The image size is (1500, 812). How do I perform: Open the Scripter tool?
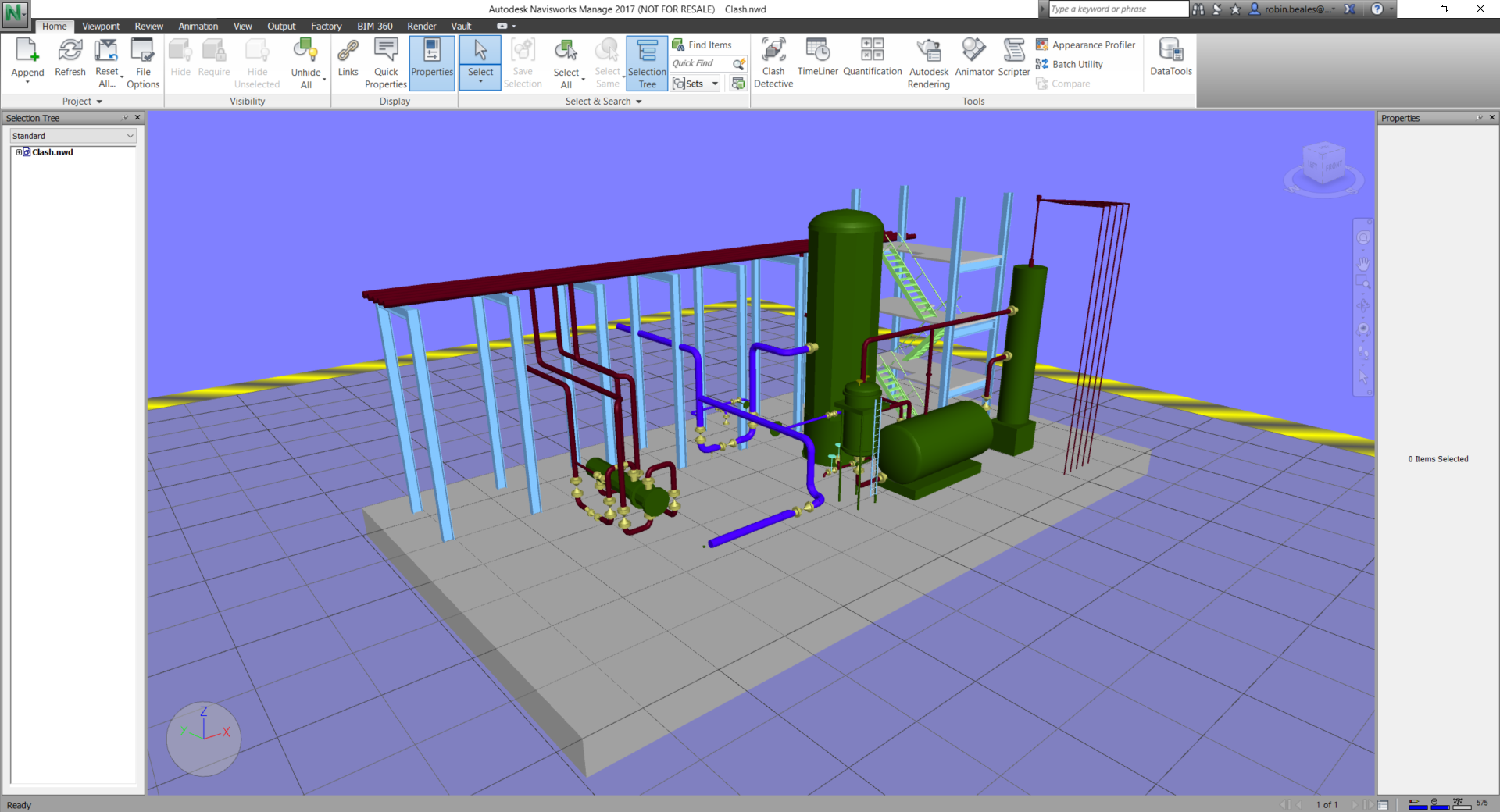(x=1013, y=58)
